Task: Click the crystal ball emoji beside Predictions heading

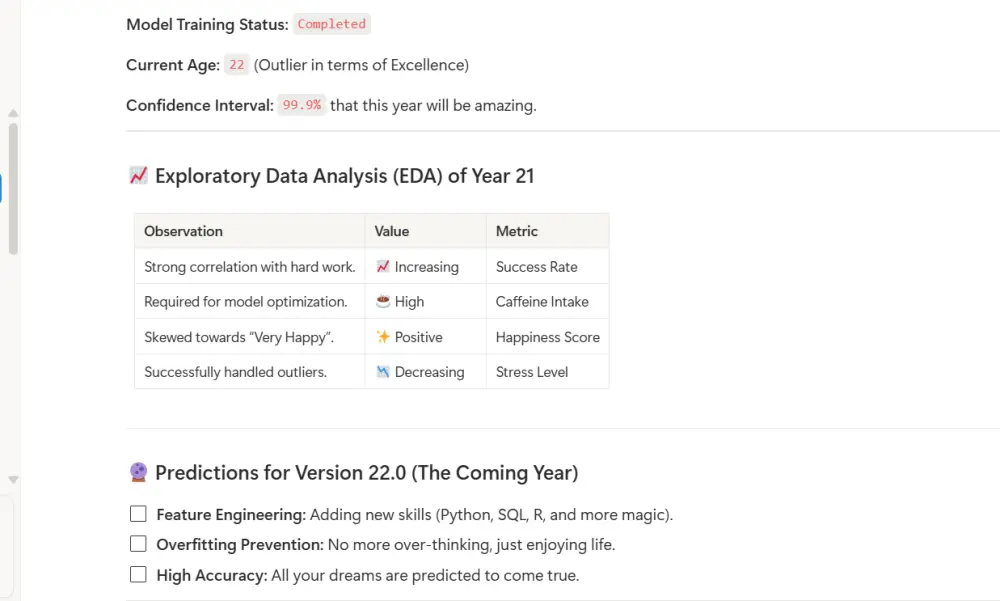Action: point(138,473)
